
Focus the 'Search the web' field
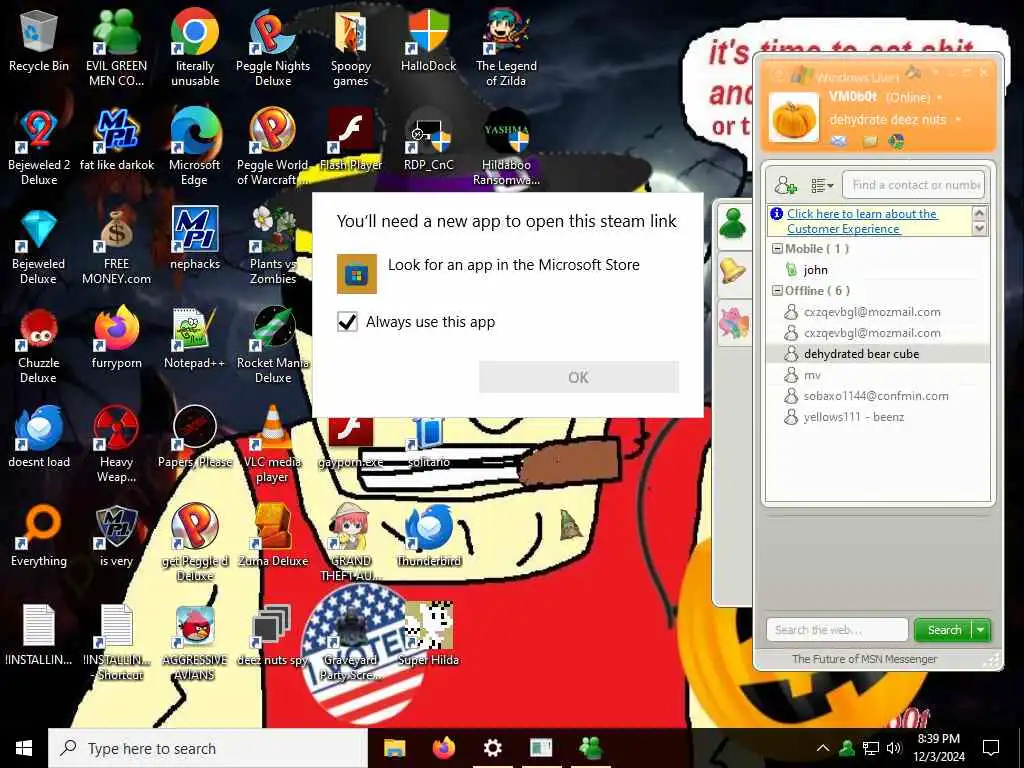pos(837,630)
